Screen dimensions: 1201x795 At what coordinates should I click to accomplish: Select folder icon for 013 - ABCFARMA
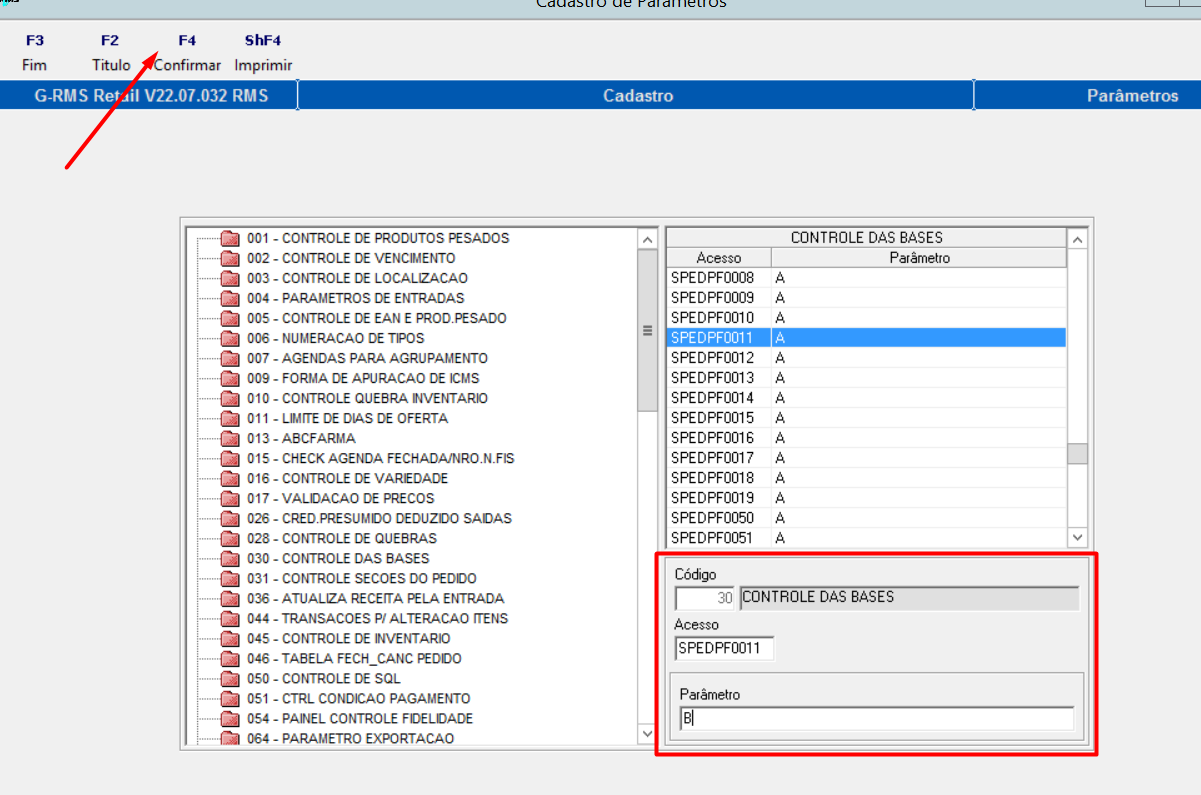[x=231, y=438]
